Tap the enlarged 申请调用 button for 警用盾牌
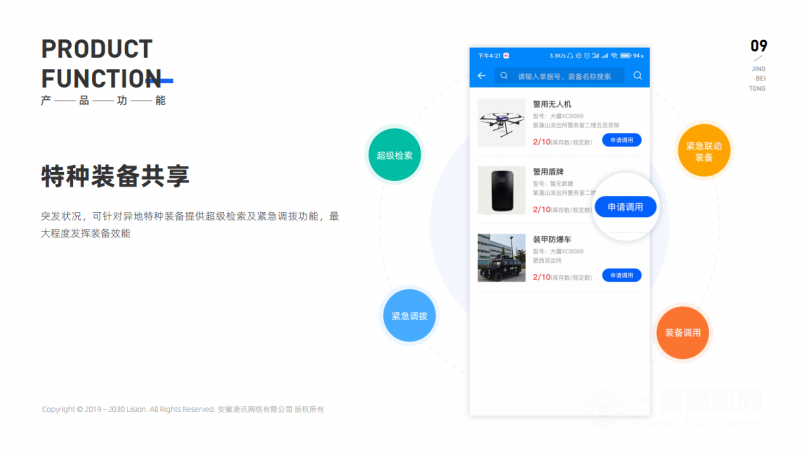The image size is (804, 450). 625,207
